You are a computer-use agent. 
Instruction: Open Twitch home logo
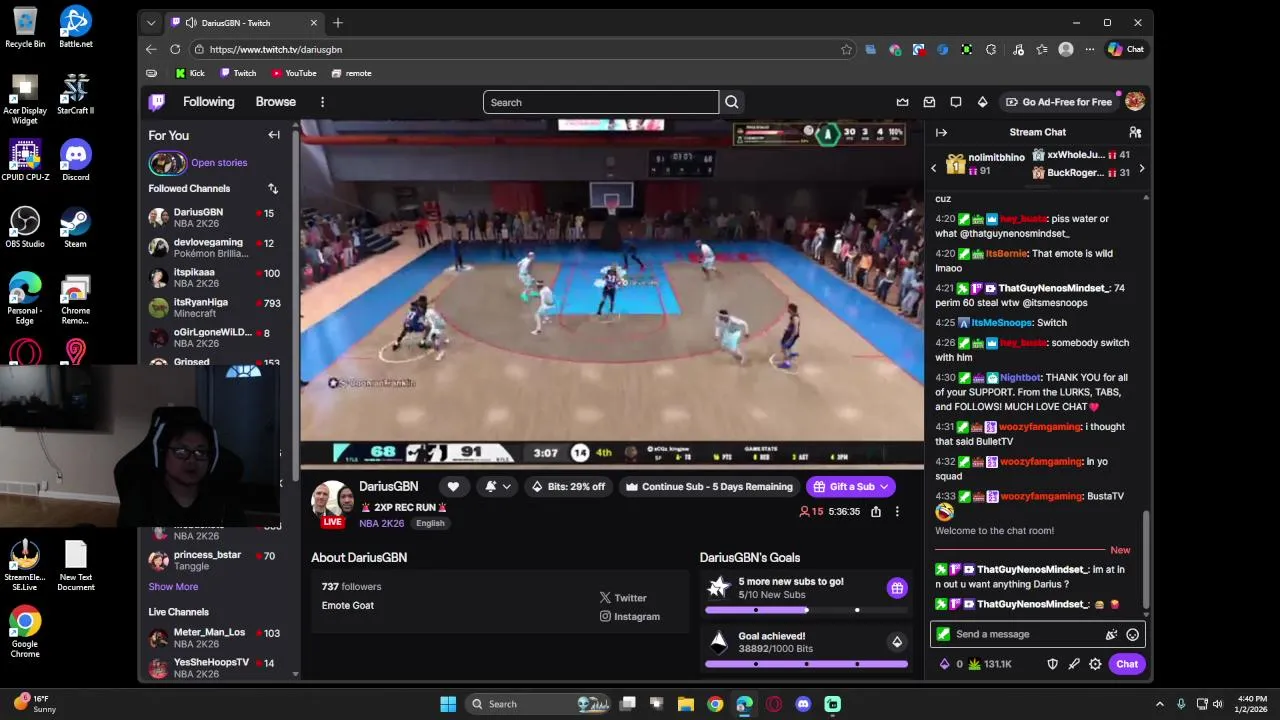[x=157, y=102]
